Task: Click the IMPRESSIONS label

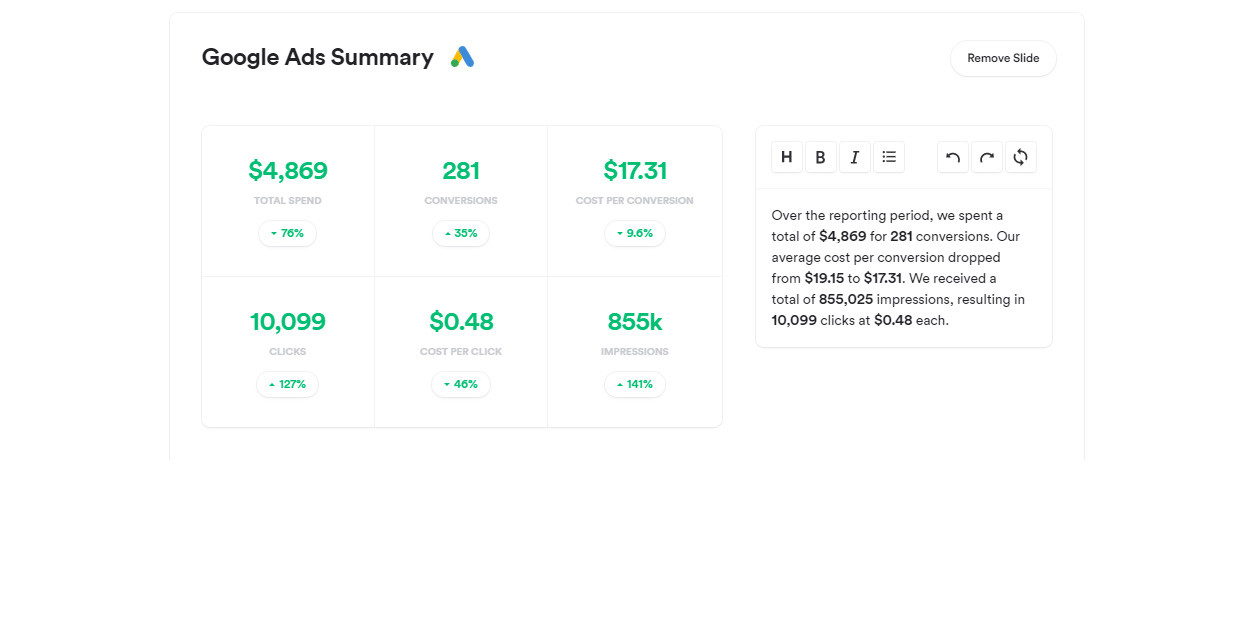Action: pos(635,352)
